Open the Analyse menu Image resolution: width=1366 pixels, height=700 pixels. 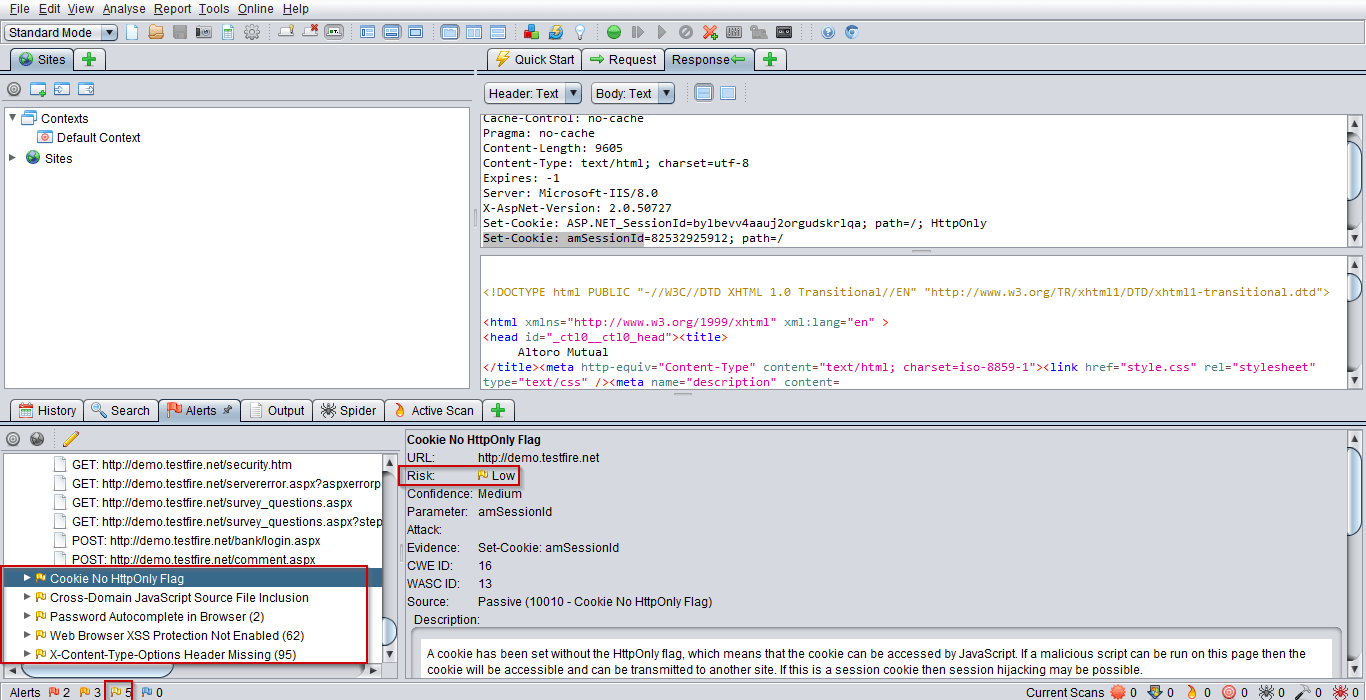point(124,9)
